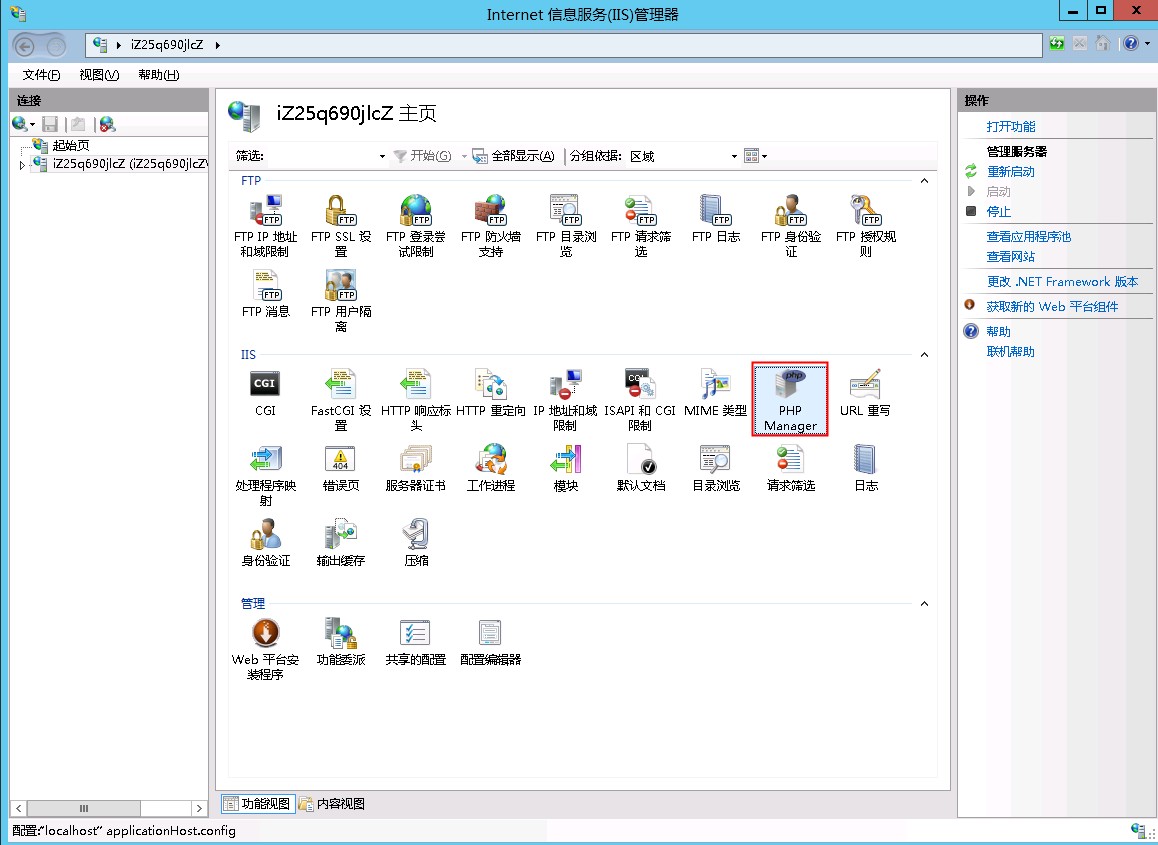Open FTP 授权规则 feature

click(x=865, y=226)
